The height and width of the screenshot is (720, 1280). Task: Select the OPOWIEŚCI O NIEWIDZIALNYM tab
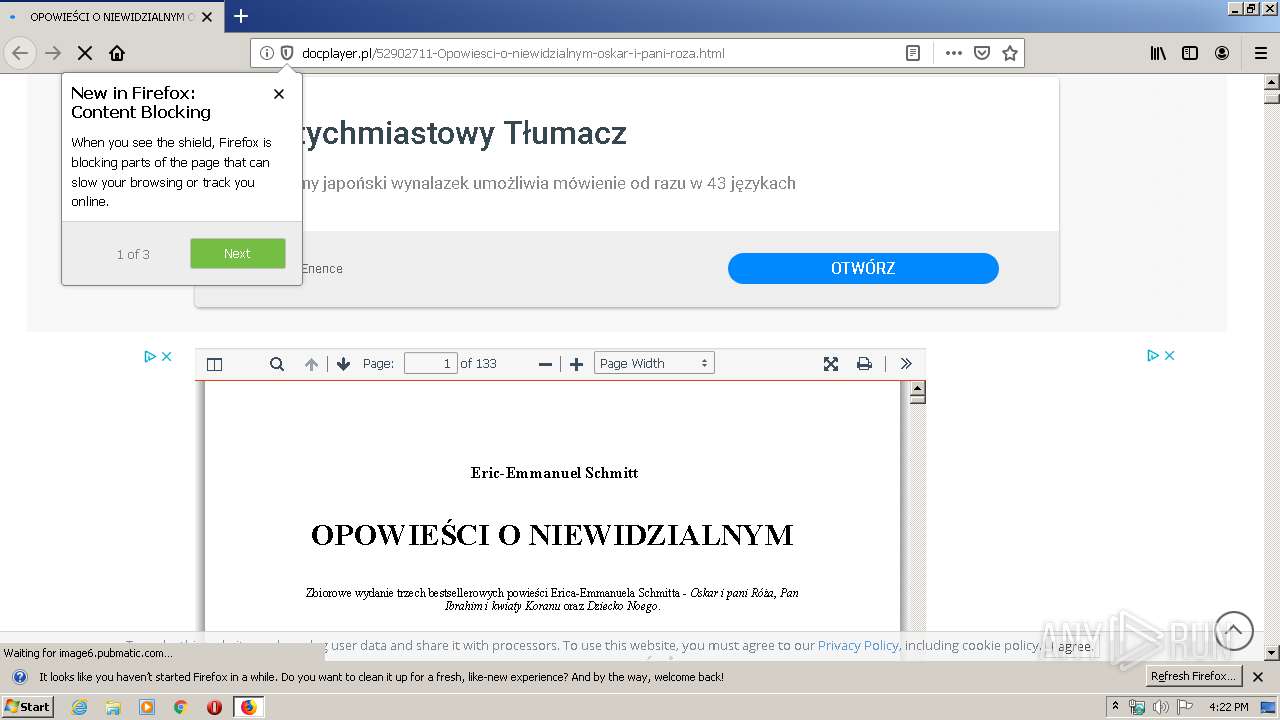pos(110,17)
